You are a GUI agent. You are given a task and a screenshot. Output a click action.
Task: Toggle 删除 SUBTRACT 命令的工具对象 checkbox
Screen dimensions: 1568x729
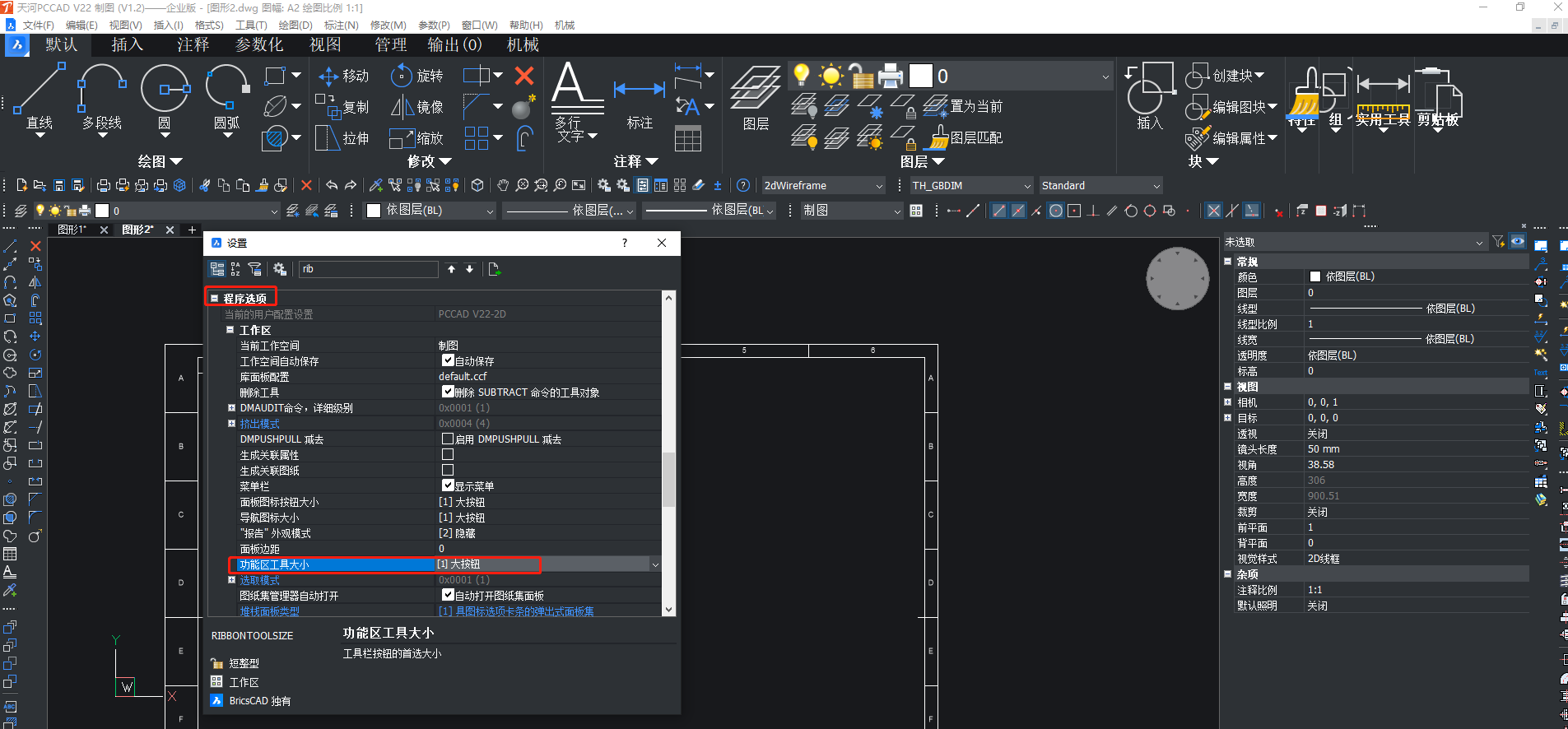click(x=448, y=392)
